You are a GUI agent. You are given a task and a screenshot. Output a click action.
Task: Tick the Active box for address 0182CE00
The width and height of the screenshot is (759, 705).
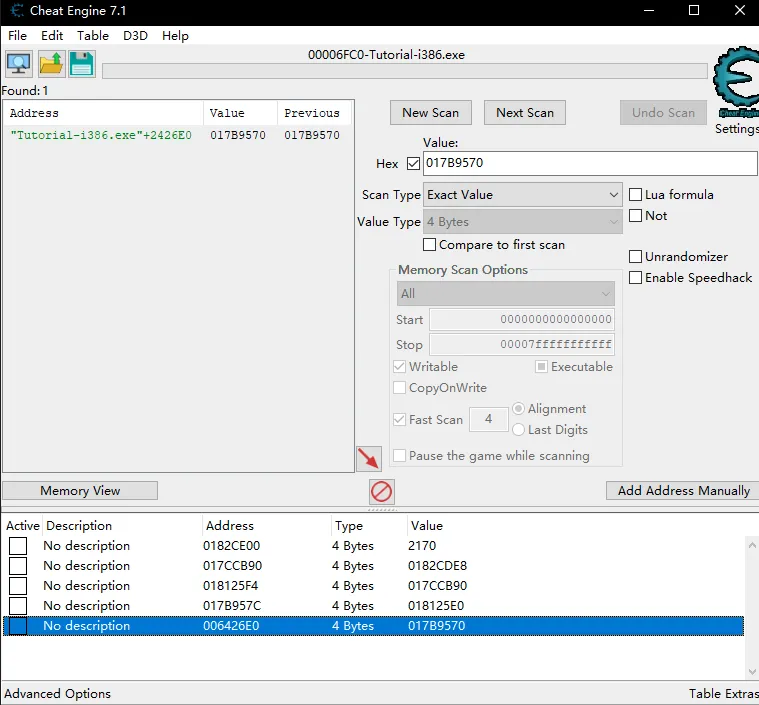(18, 546)
